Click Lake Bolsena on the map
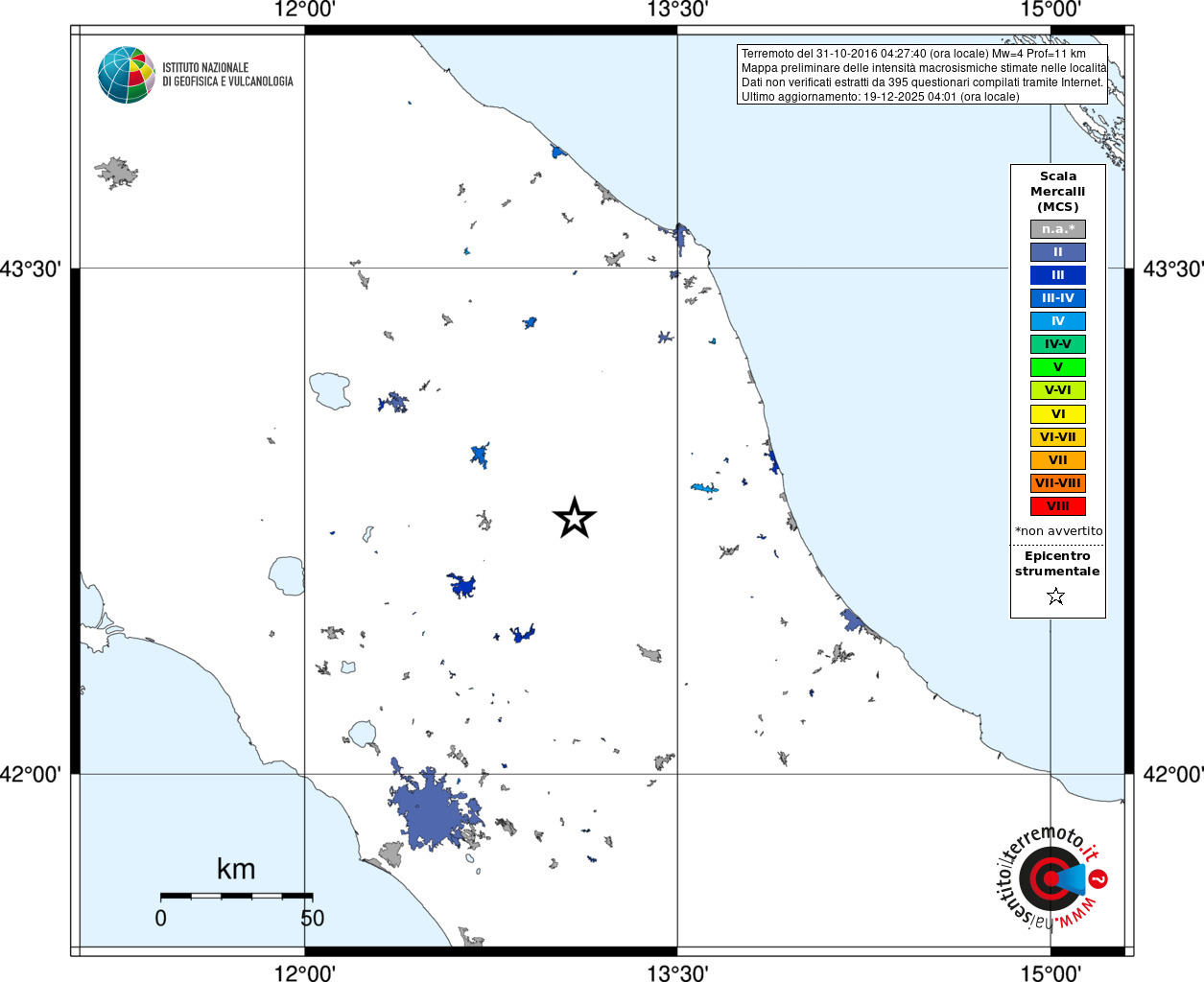Screen dimensions: 1204x982 click(287, 575)
